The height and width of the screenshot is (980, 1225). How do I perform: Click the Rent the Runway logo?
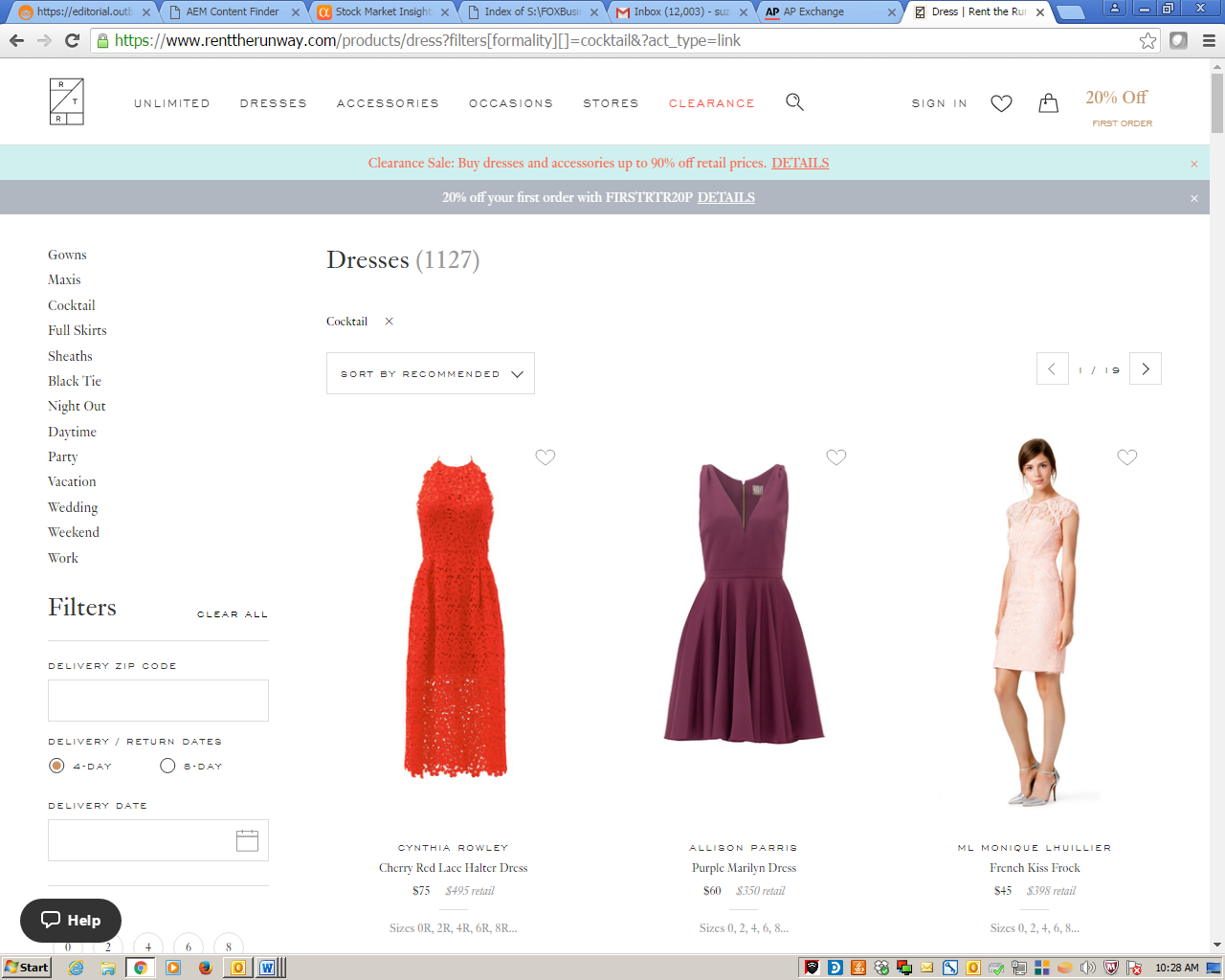point(67,101)
